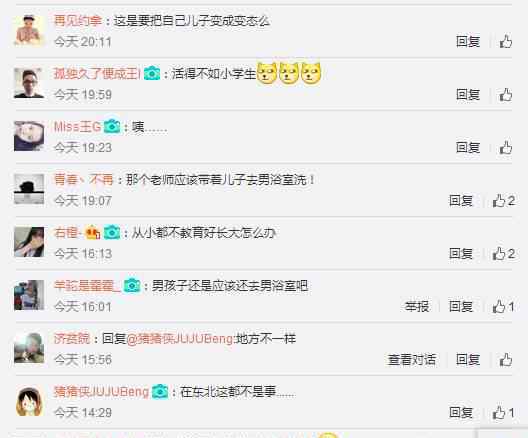
Task: Reply to Miss王G's comment
Action: (468, 147)
